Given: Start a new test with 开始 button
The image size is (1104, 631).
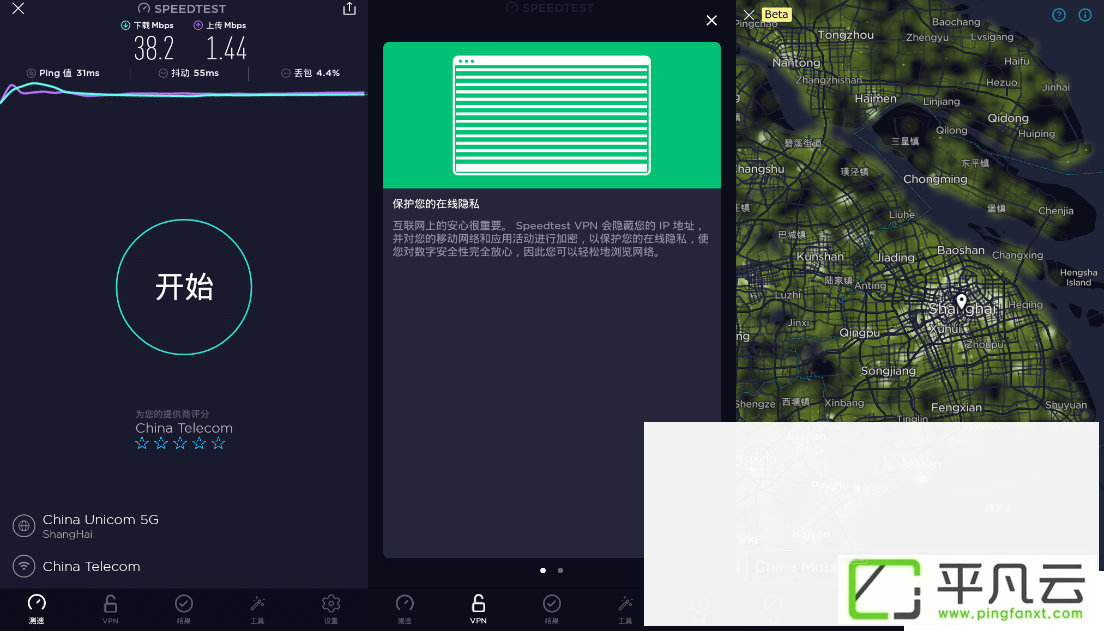Looking at the screenshot, I should click(x=184, y=287).
